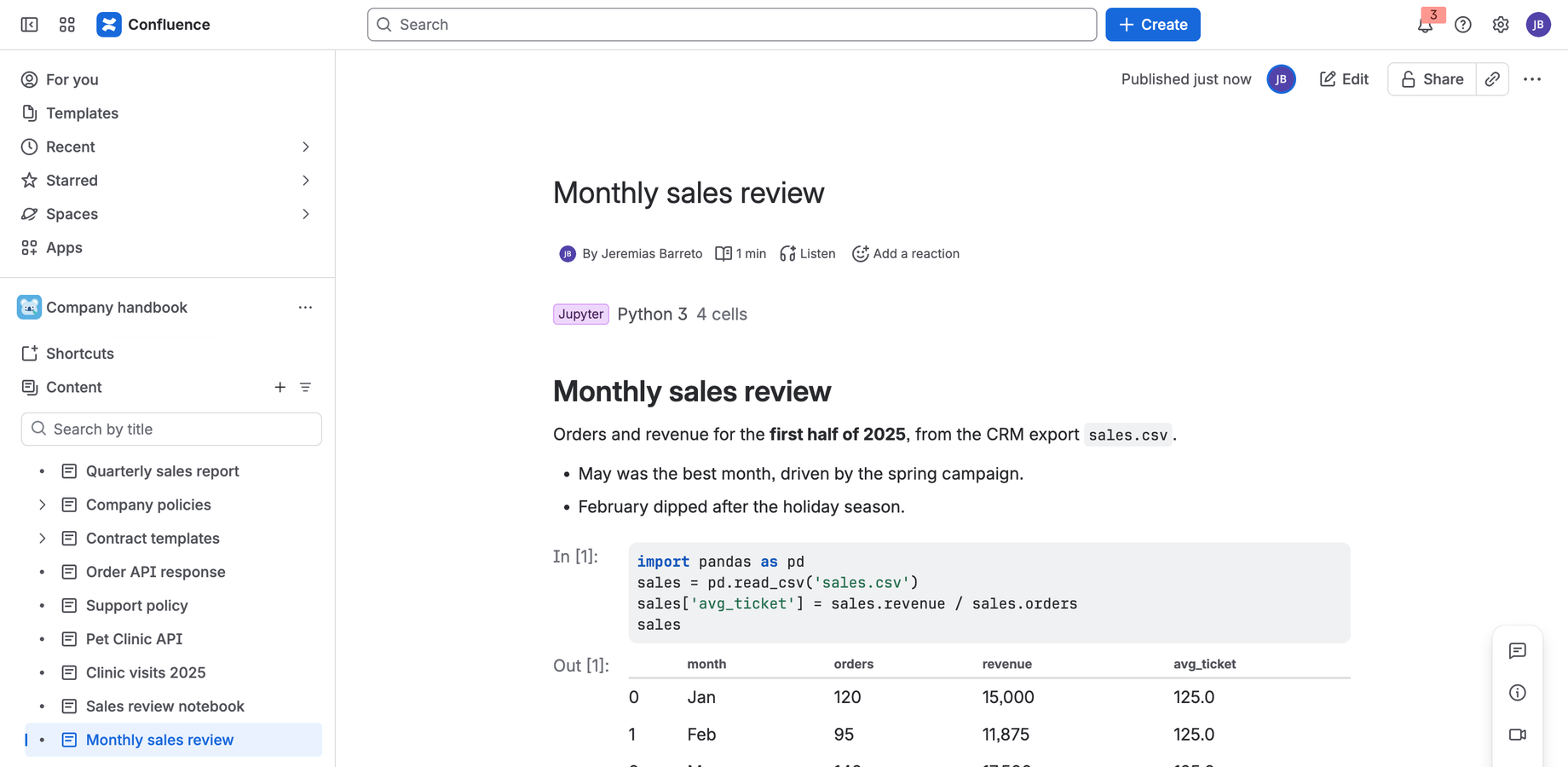Click the top Search field

coord(732,25)
